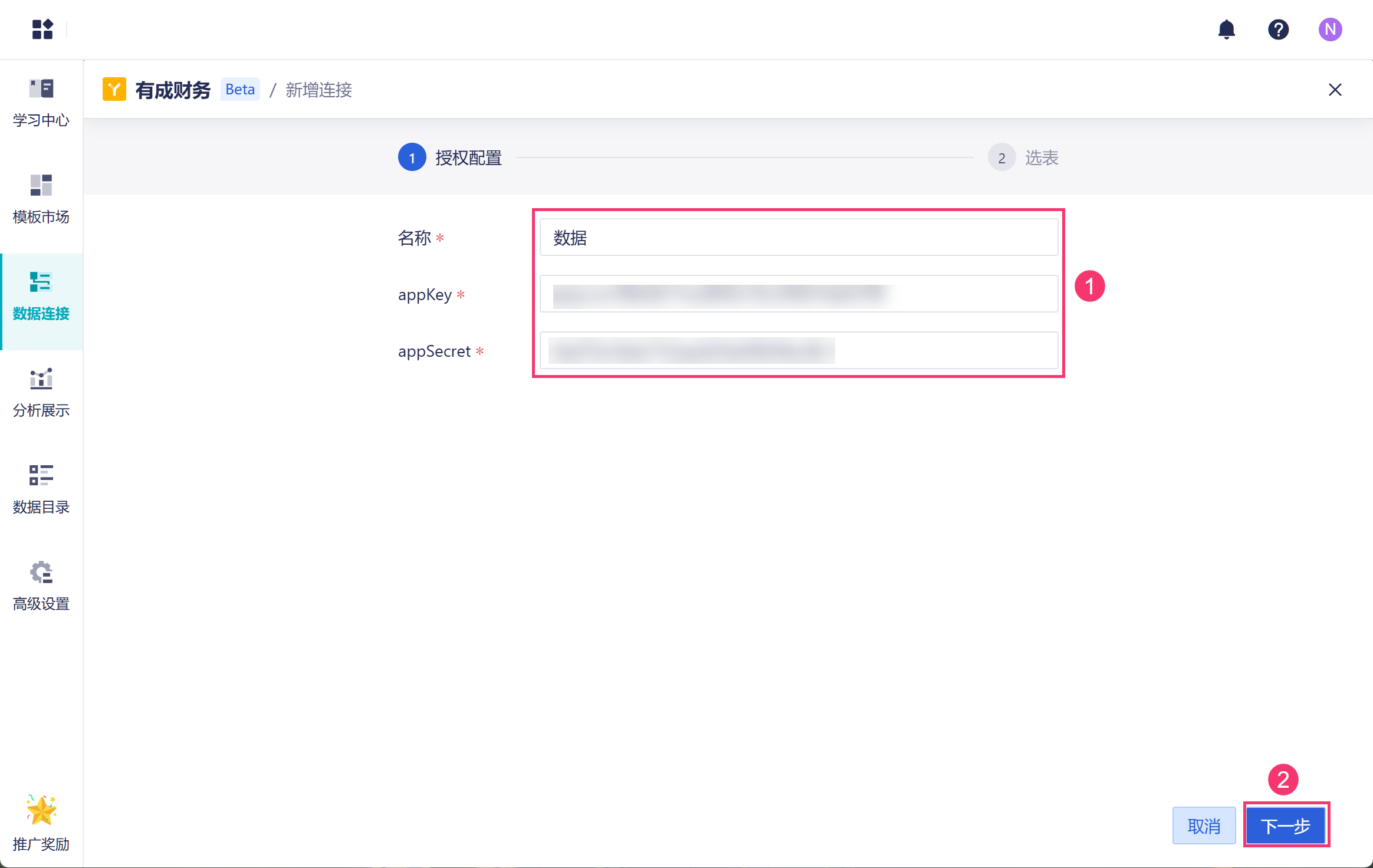This screenshot has width=1373, height=868.
Task: Click the help question mark icon
Action: [1278, 29]
